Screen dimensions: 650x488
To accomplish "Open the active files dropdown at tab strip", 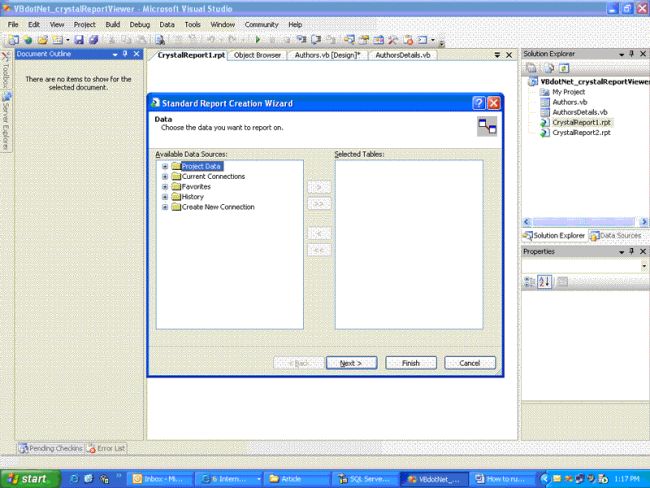I will click(497, 55).
